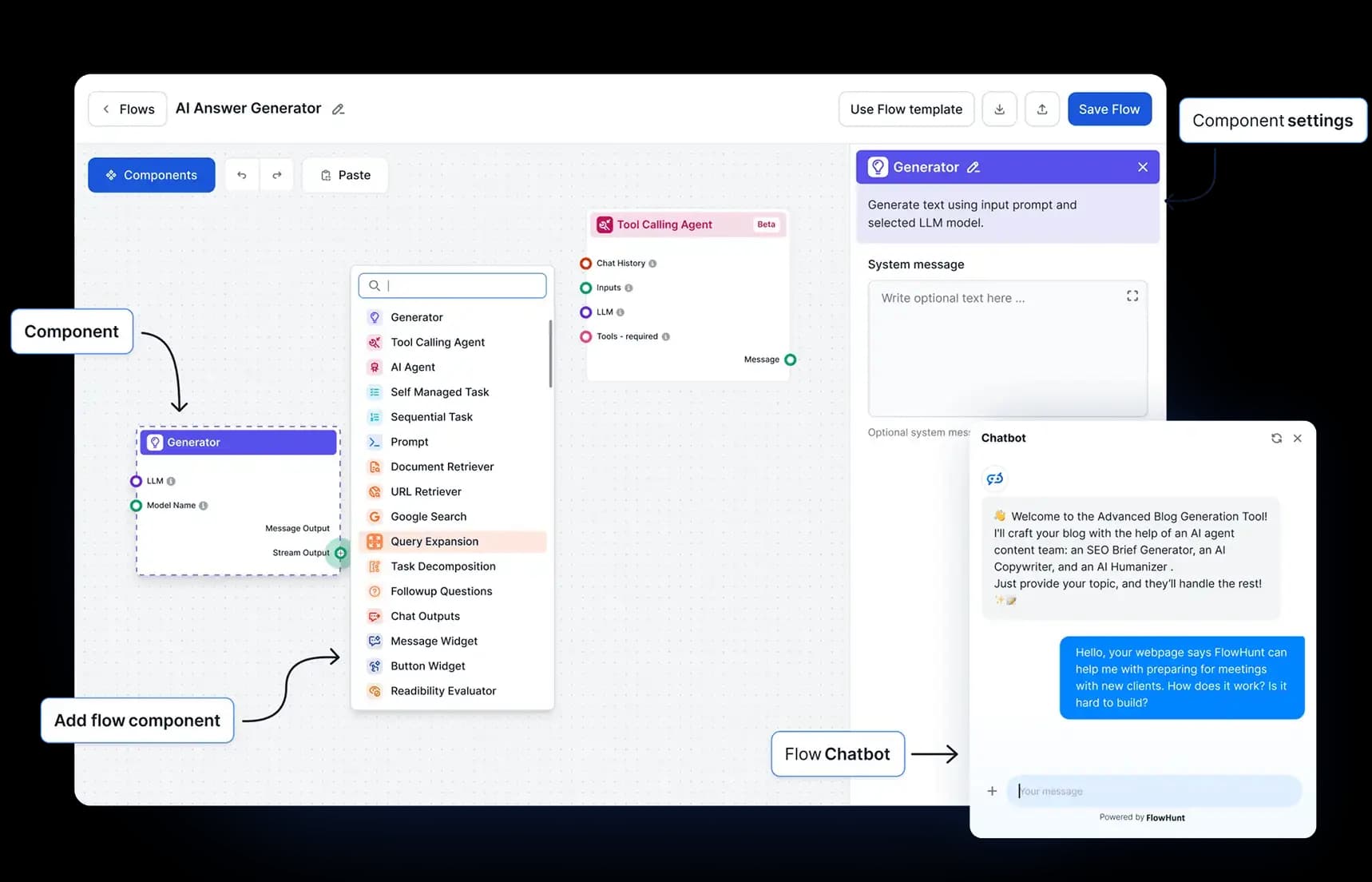1372x882 pixels.
Task: Open the Components panel button
Action: (152, 175)
